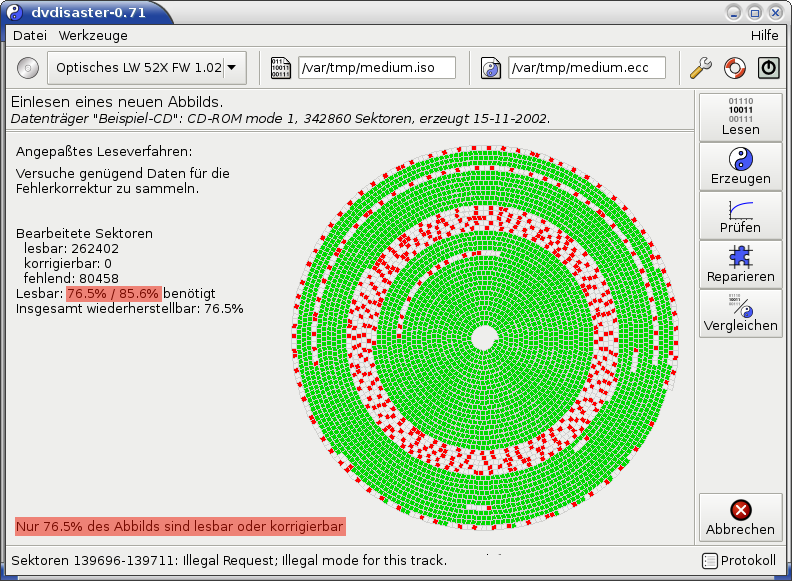This screenshot has height=581, width=792.
Task: Click the 'lesbar: 262402' value
Action: point(71,249)
